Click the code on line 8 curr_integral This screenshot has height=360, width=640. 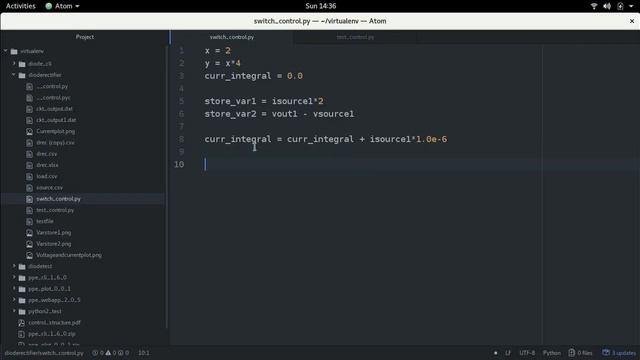point(326,139)
